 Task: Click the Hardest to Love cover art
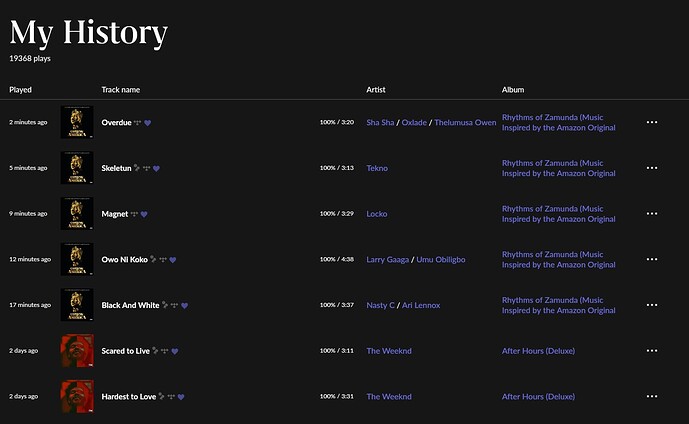coord(77,396)
